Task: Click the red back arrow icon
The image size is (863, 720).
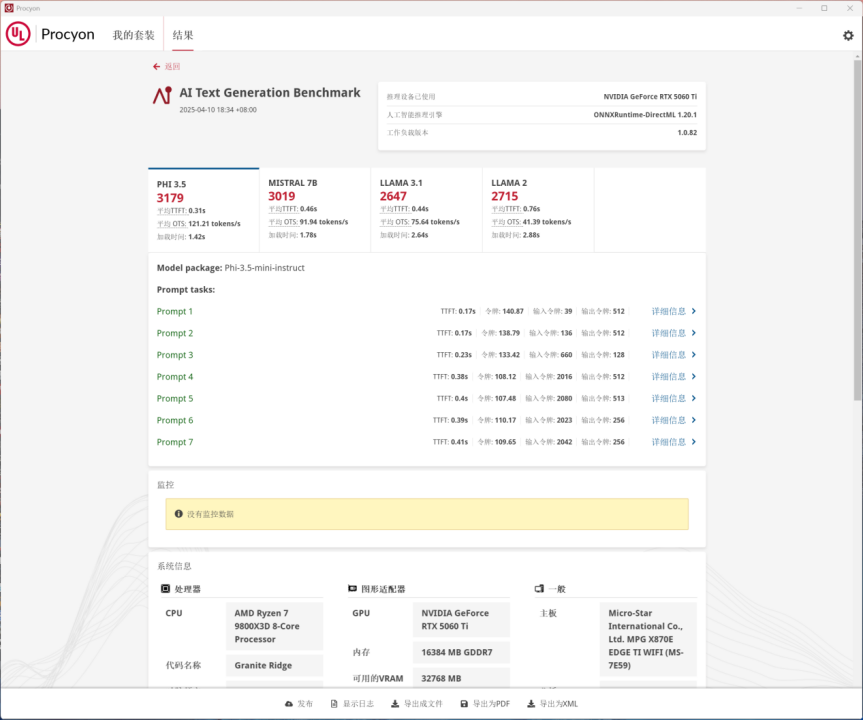Action: [x=156, y=67]
